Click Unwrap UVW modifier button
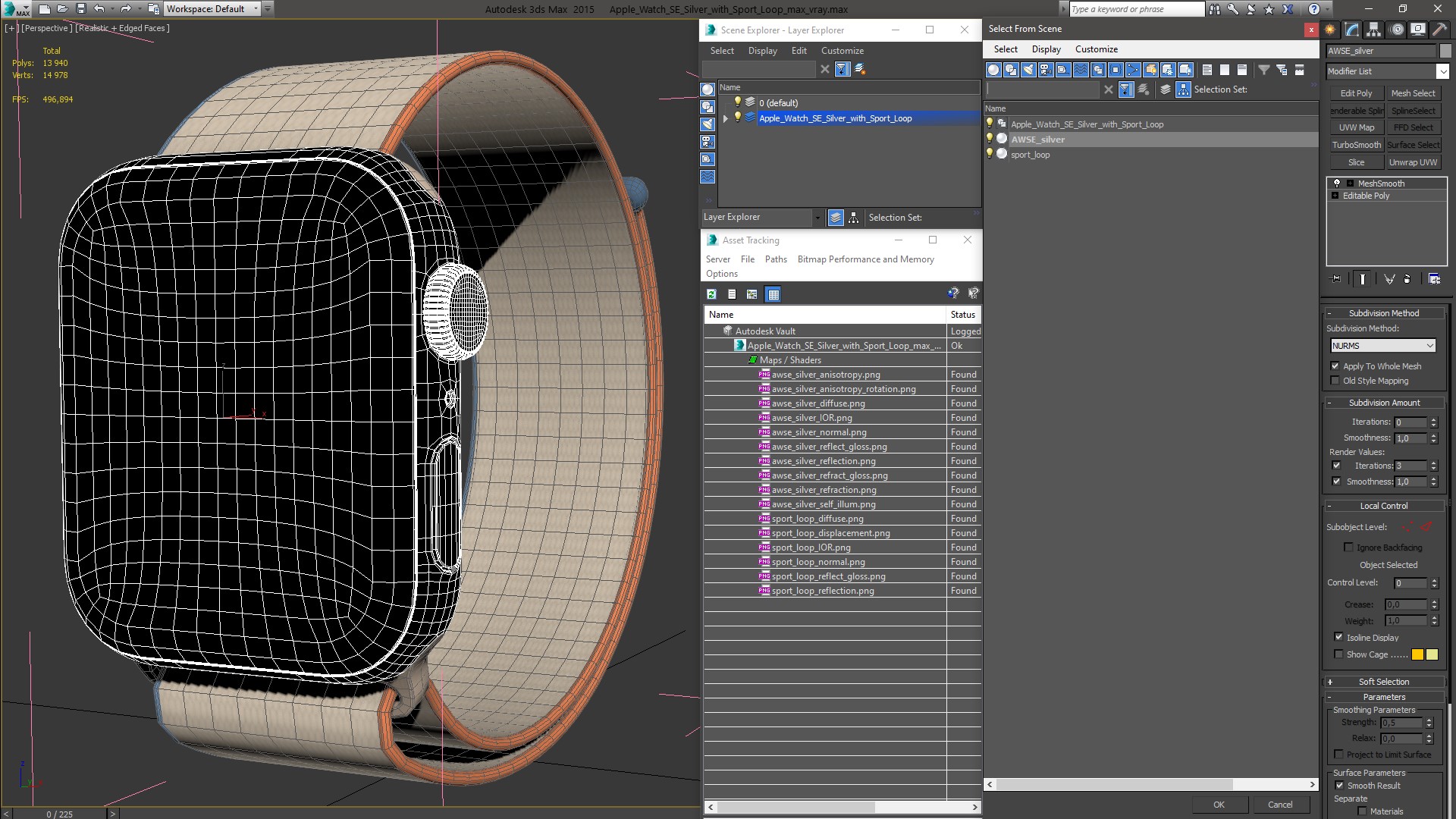Image resolution: width=1456 pixels, height=819 pixels. pyautogui.click(x=1413, y=162)
